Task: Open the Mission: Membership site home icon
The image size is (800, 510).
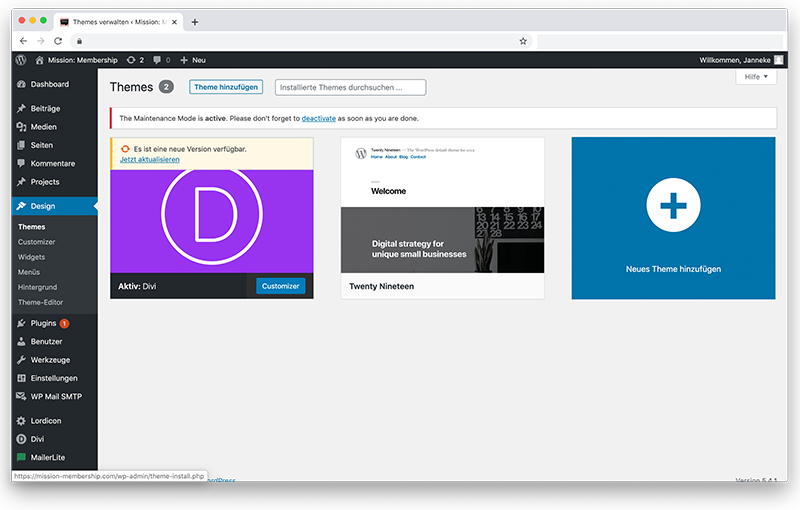Action: tap(39, 60)
